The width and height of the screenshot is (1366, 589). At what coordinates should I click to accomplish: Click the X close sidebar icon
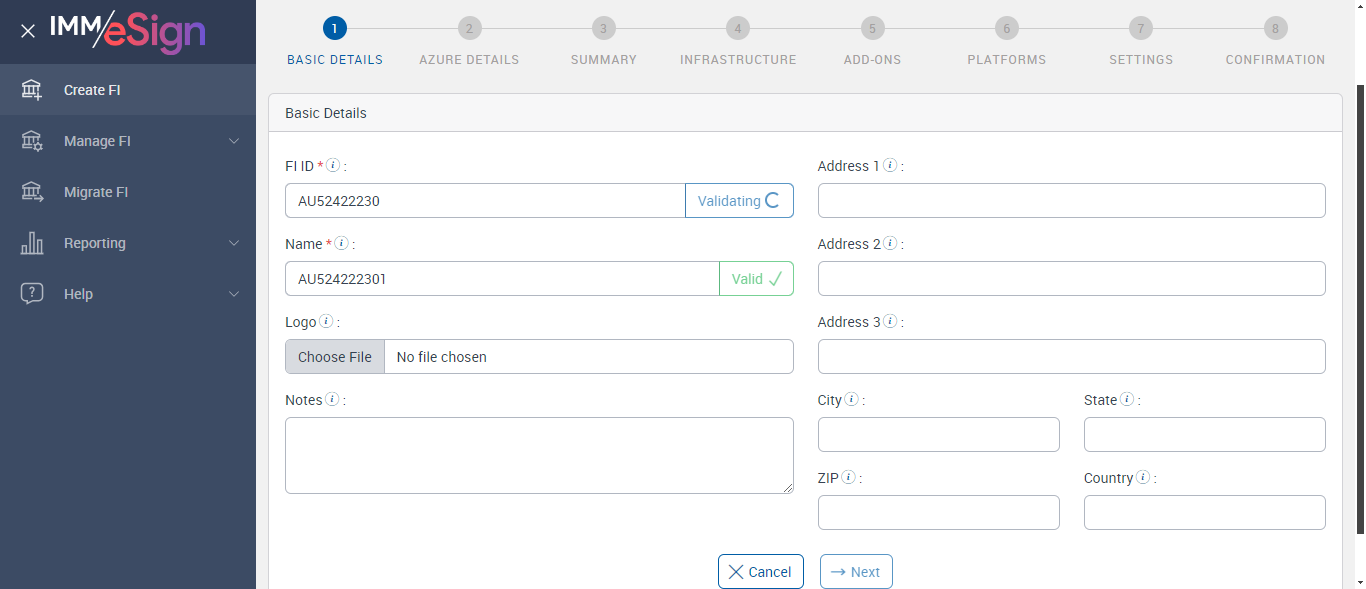[28, 31]
